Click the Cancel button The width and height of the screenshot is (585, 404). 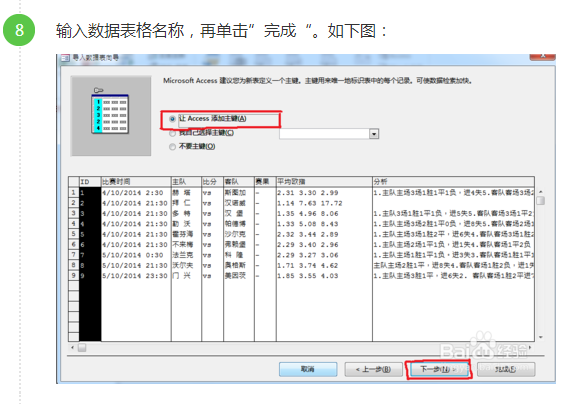308,369
